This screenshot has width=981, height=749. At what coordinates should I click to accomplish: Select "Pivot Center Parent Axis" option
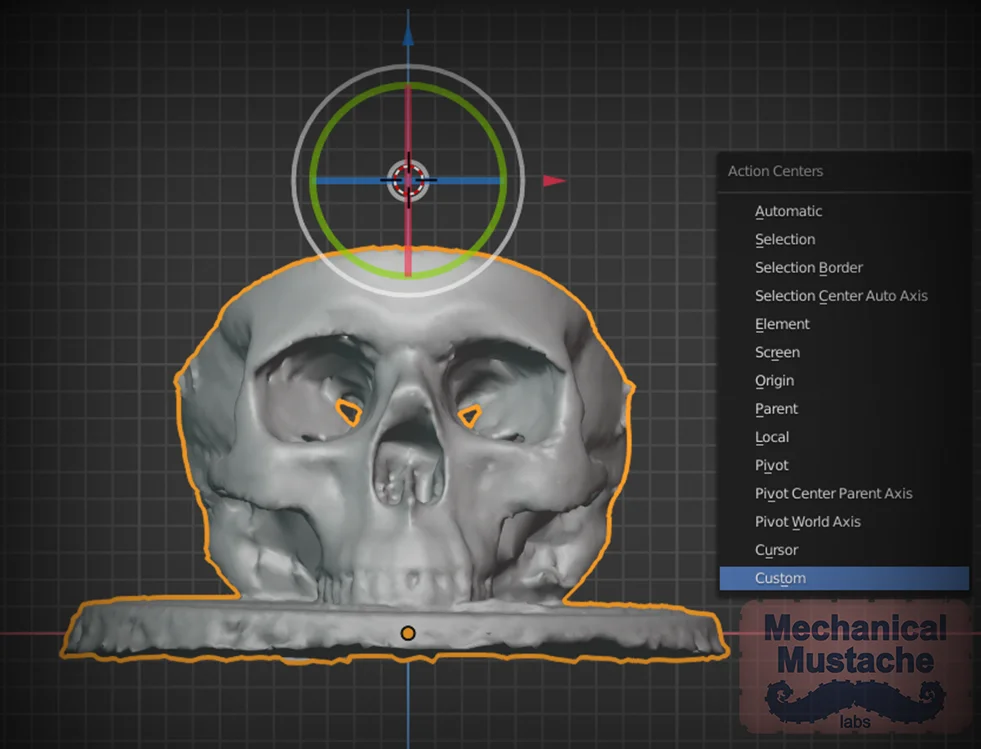(833, 493)
